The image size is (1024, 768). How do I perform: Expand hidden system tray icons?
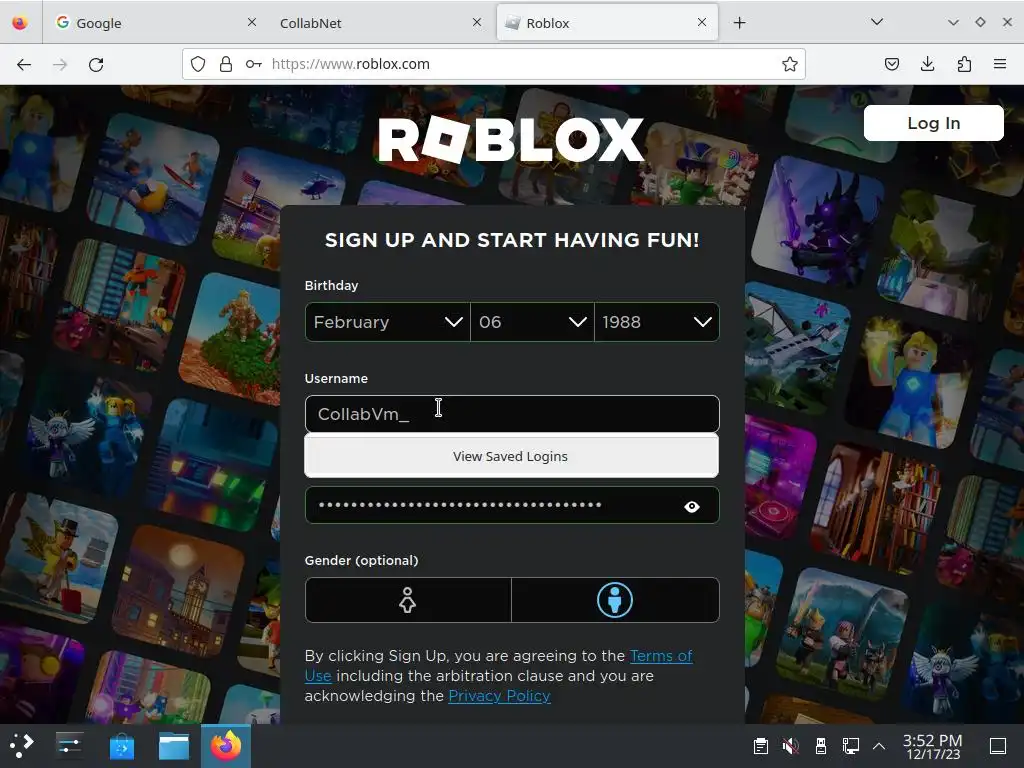879,745
